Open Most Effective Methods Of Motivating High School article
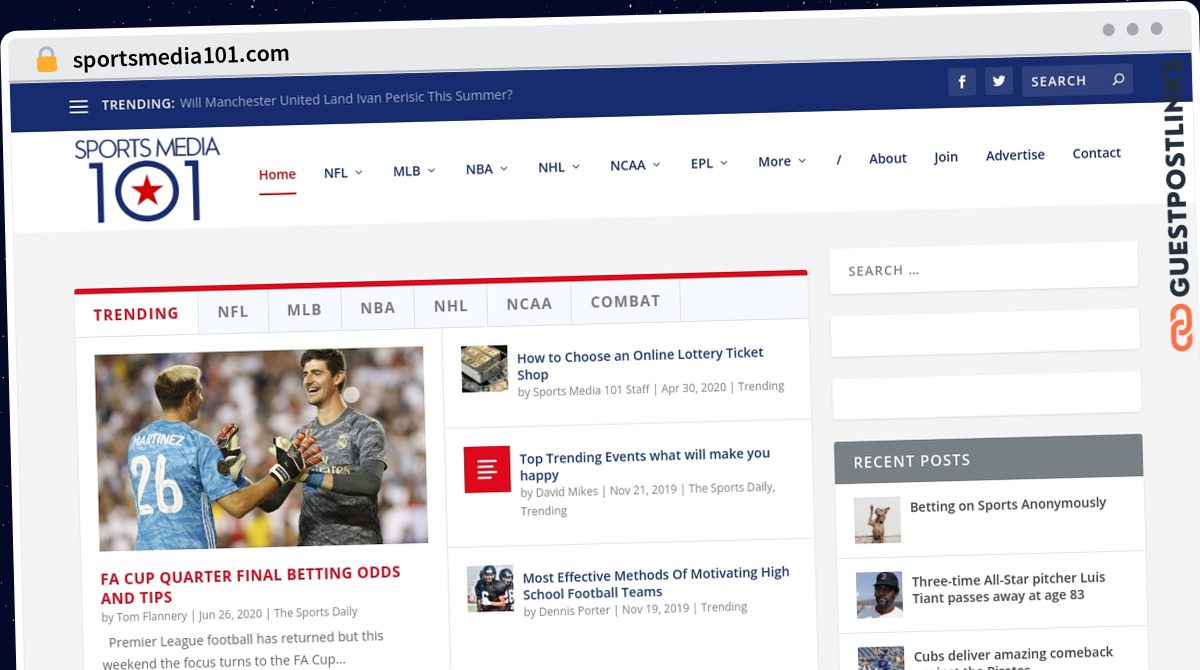 (656, 583)
